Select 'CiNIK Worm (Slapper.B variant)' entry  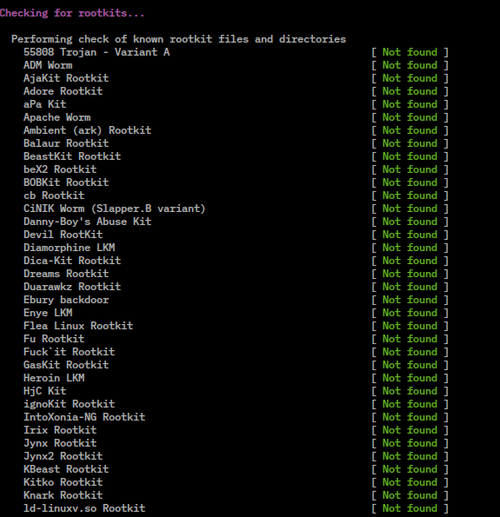114,208
